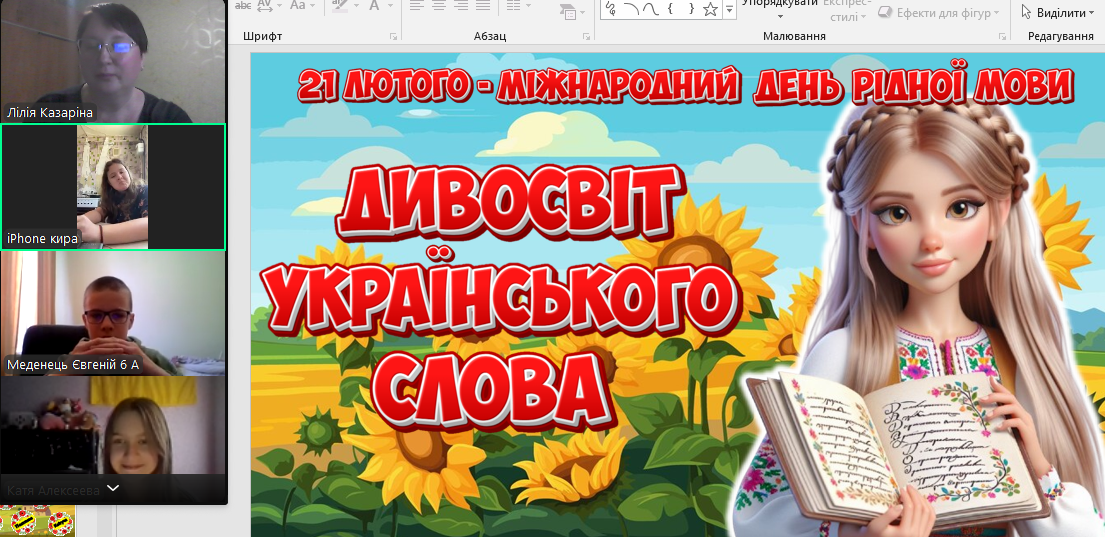Image resolution: width=1105 pixels, height=537 pixels.
Task: Select the left brace shape
Action: pos(671,8)
